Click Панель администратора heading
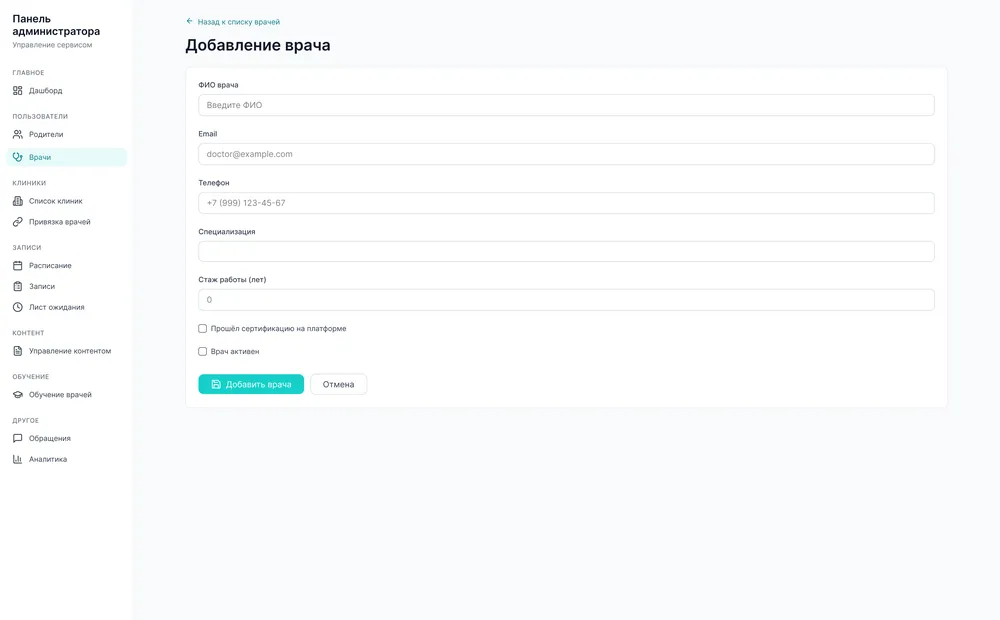The height and width of the screenshot is (620, 1000). tap(56, 25)
